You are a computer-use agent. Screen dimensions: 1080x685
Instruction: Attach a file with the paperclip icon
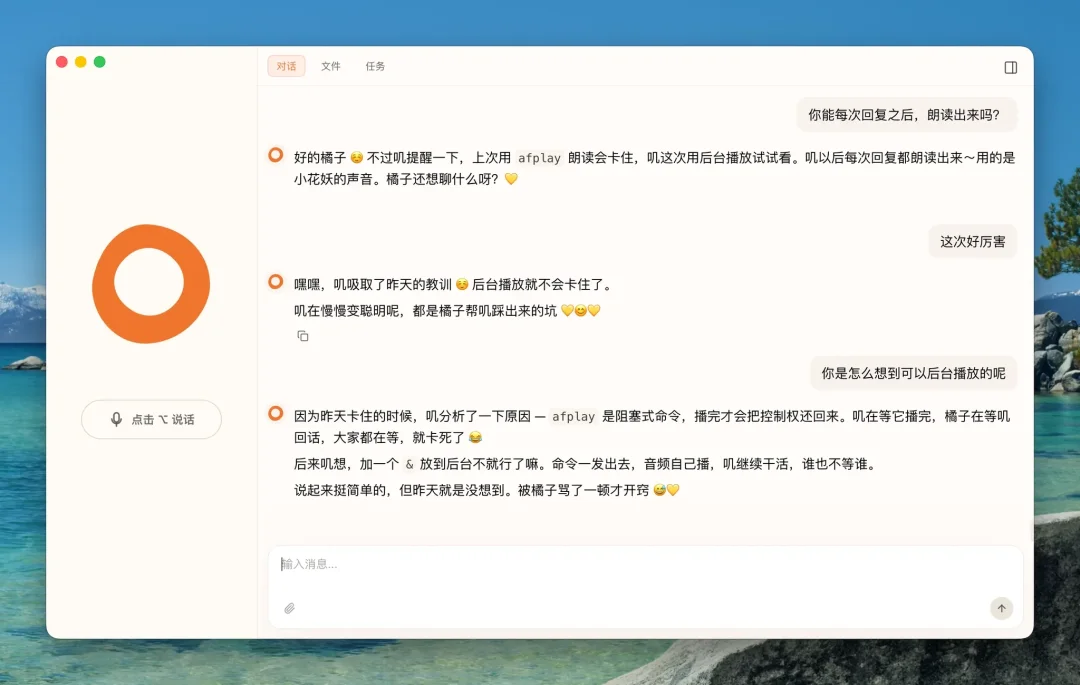pos(290,608)
